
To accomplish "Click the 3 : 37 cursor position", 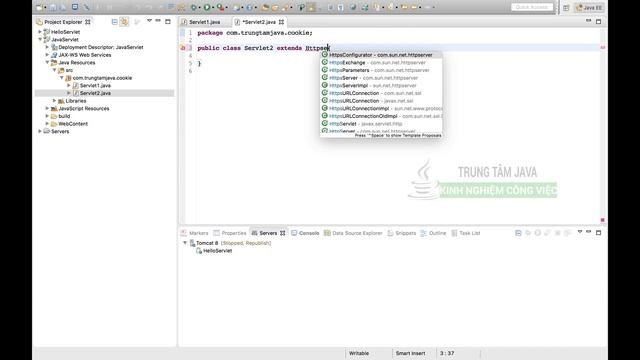I will click(x=447, y=353).
